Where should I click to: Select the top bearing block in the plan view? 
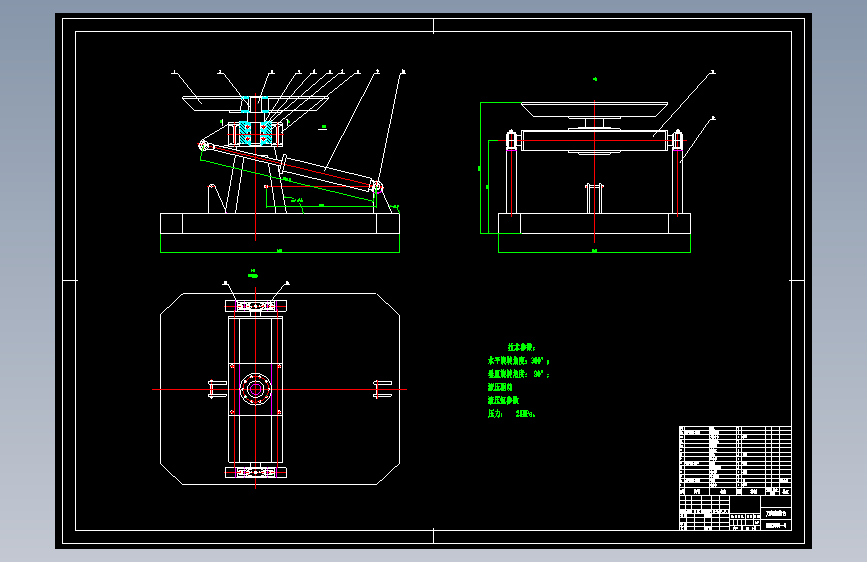tap(255, 306)
